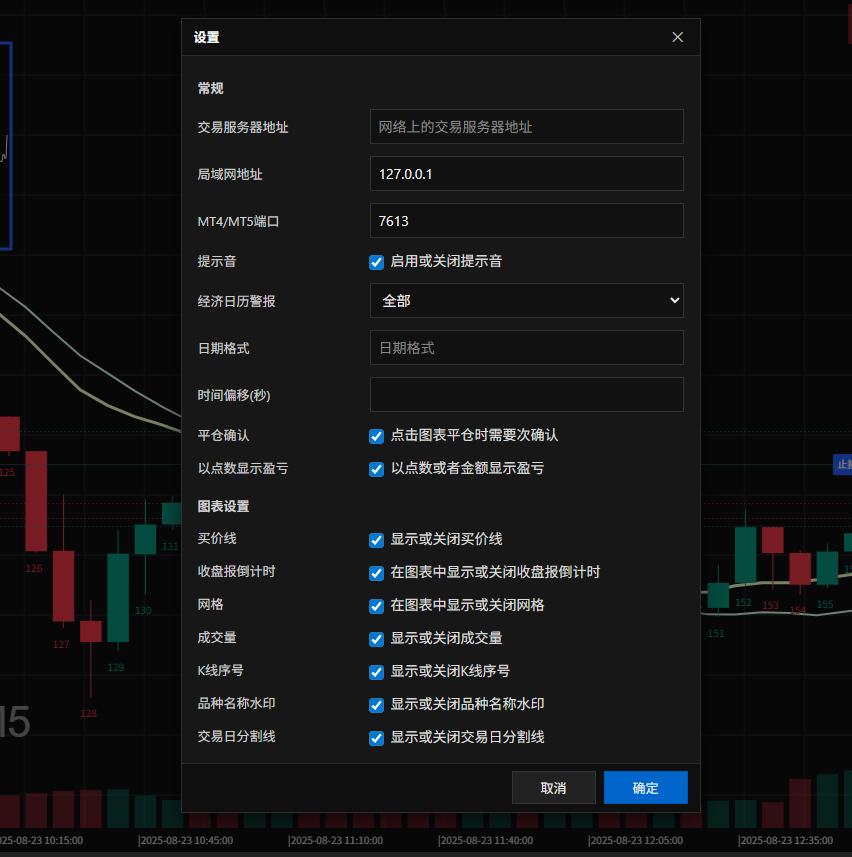Toggle the 成交量 volume checkbox

click(x=377, y=639)
